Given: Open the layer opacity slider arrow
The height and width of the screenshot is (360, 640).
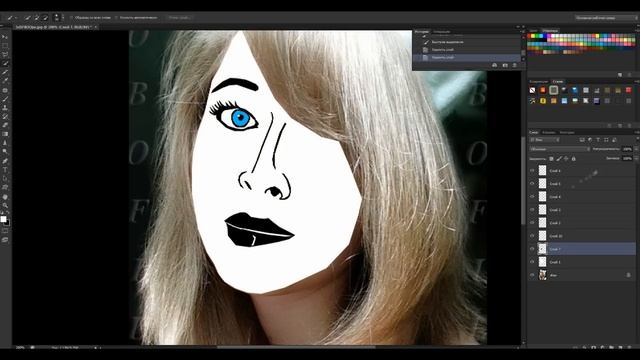Looking at the screenshot, I should 636,149.
